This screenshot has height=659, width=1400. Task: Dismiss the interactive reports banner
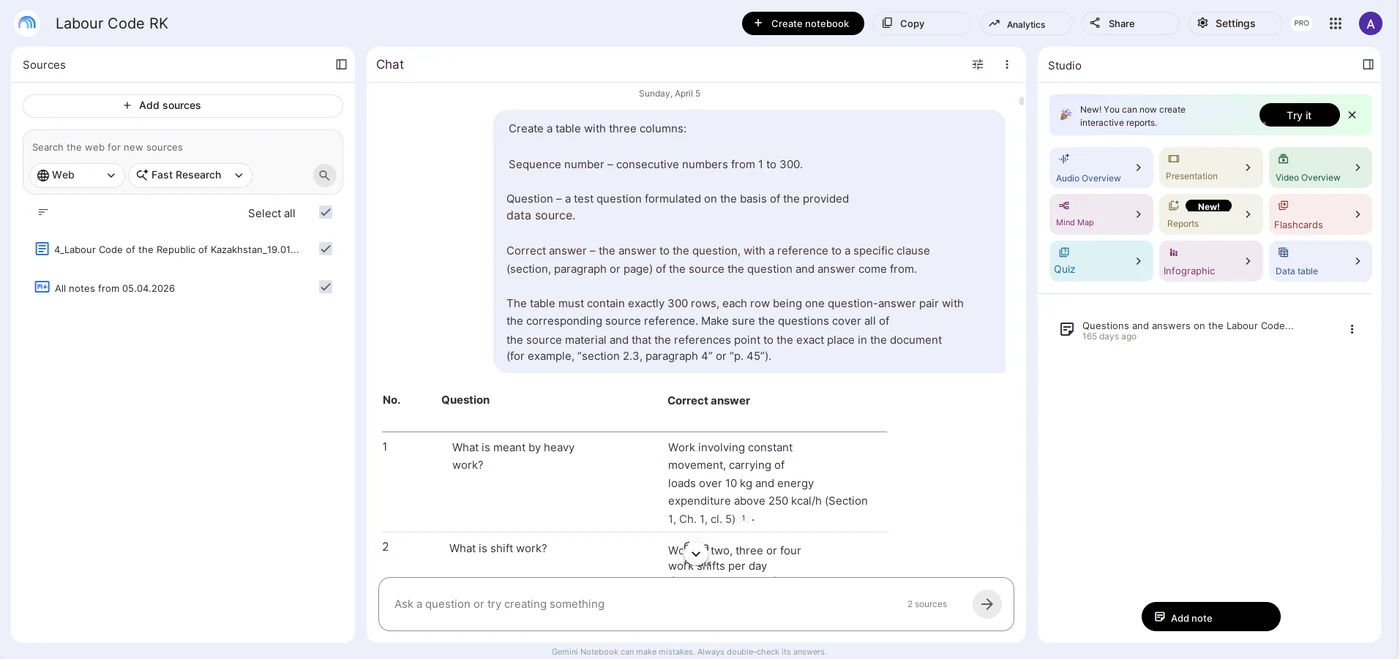pos(1352,115)
